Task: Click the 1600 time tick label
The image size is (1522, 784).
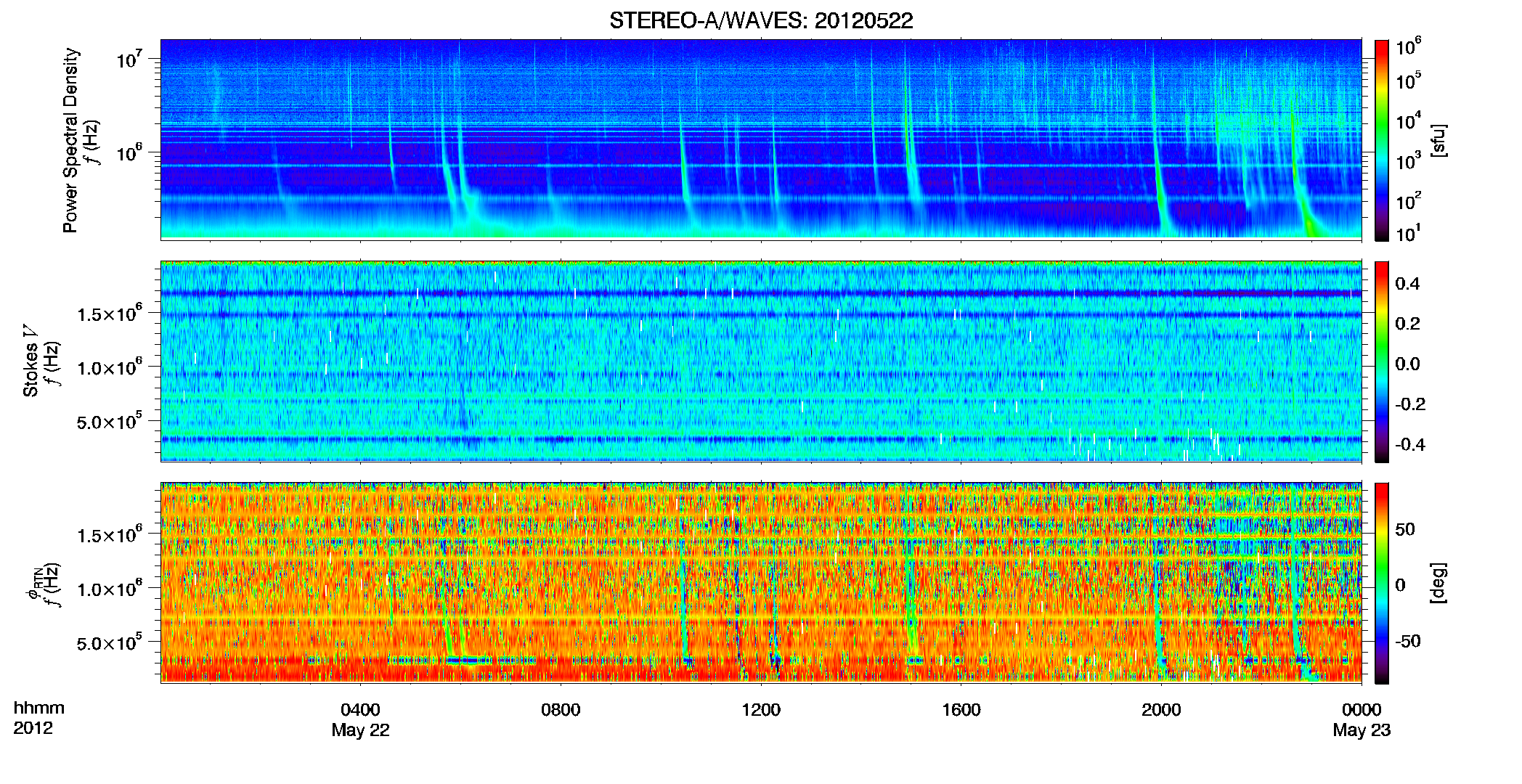Action: coord(961,710)
